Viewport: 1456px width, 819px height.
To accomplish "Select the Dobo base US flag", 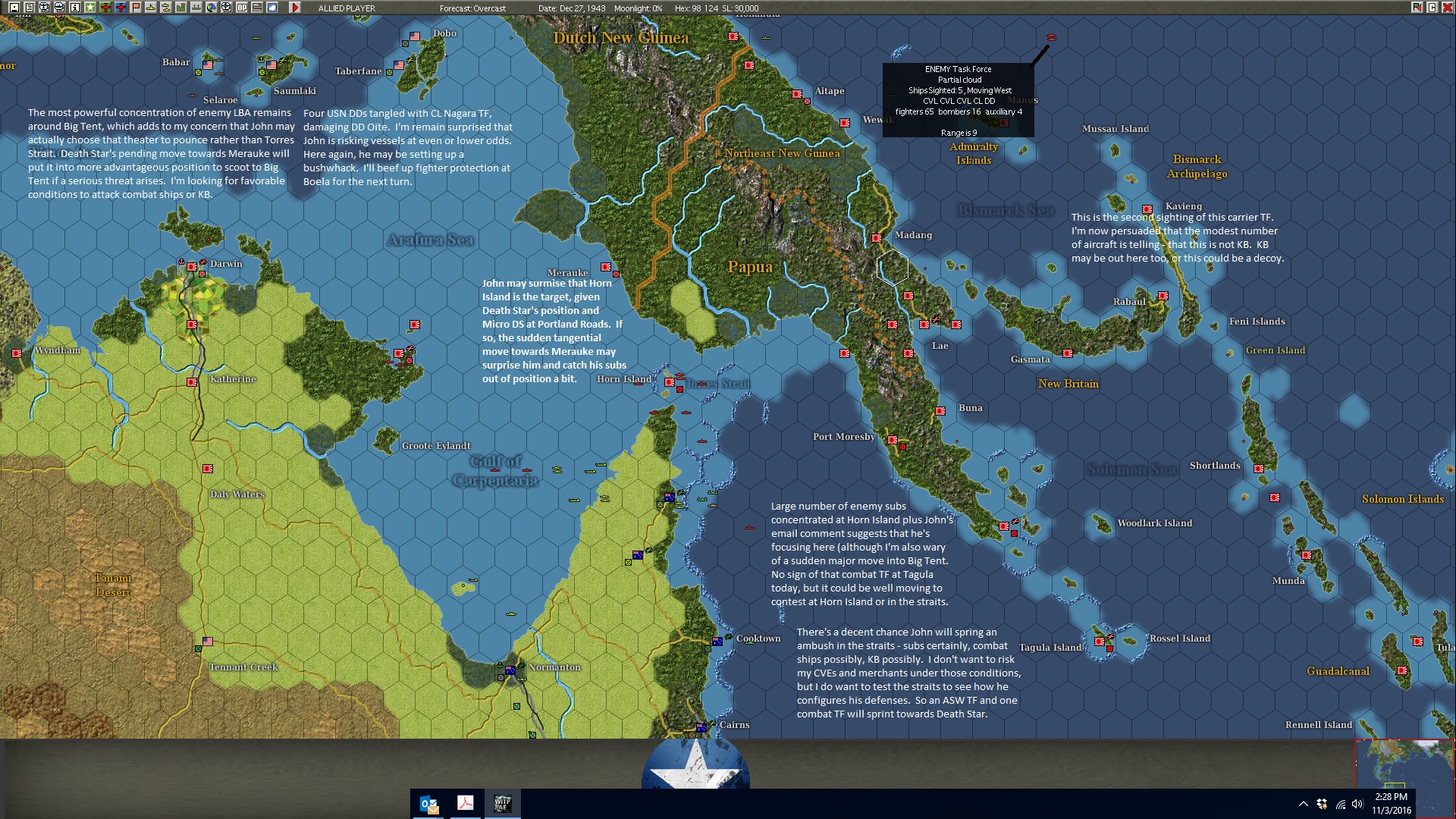I will 415,36.
